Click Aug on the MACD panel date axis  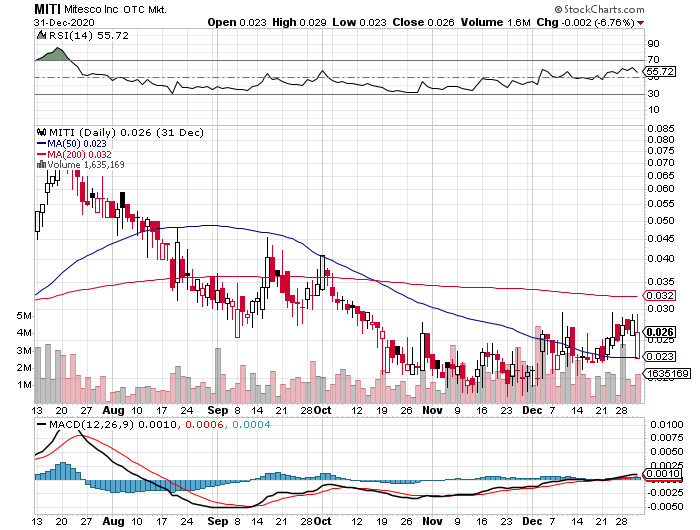pyautogui.click(x=113, y=521)
